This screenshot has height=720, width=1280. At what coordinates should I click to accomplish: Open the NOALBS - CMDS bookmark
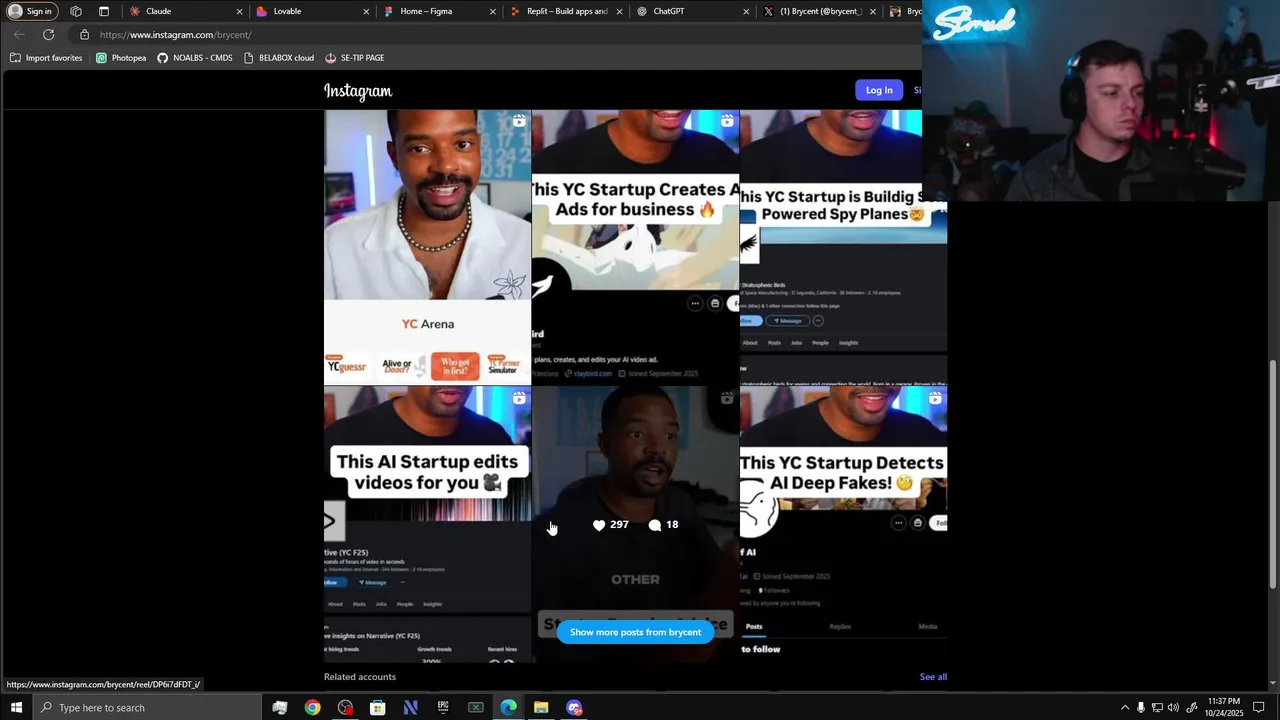(195, 58)
